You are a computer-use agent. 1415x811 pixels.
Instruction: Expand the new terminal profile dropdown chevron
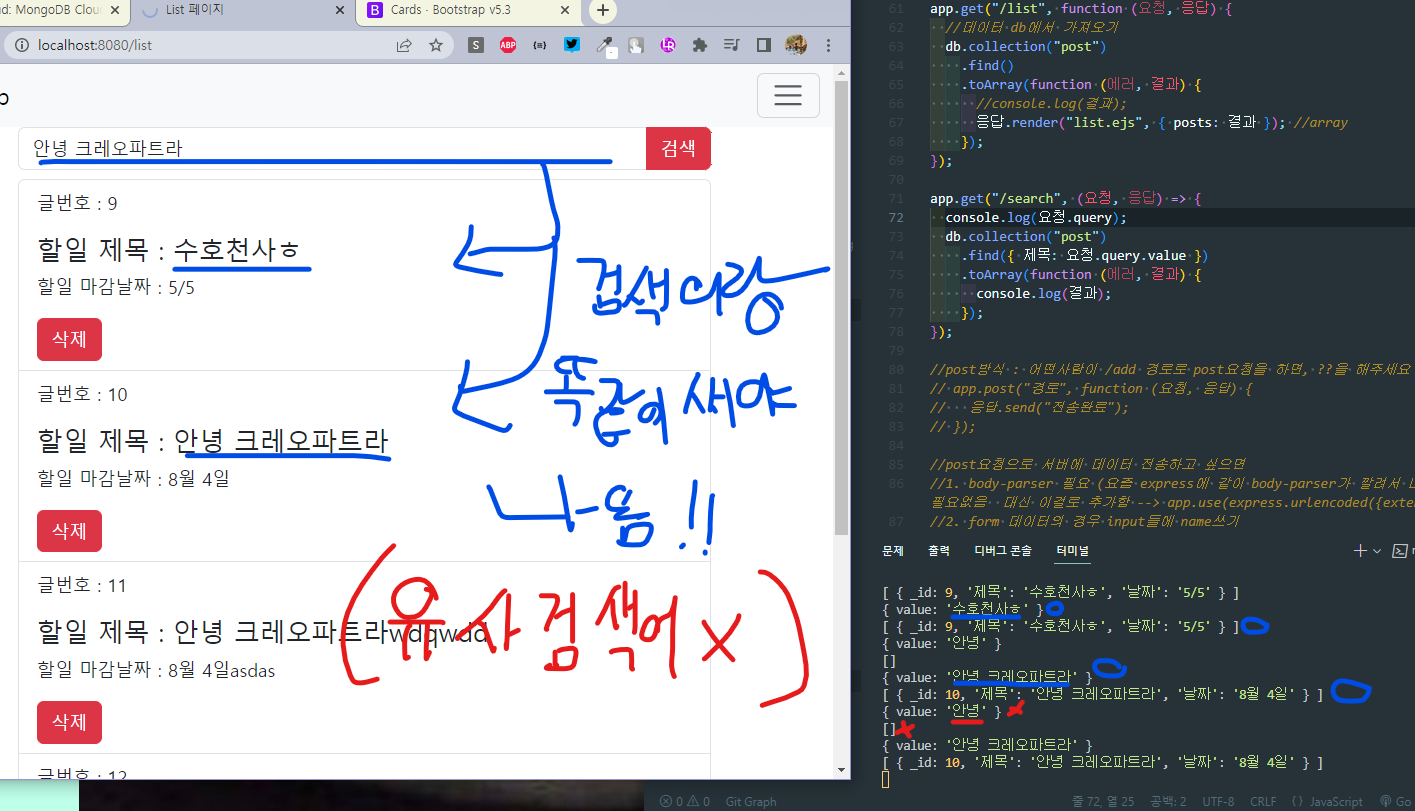[x=1377, y=552]
